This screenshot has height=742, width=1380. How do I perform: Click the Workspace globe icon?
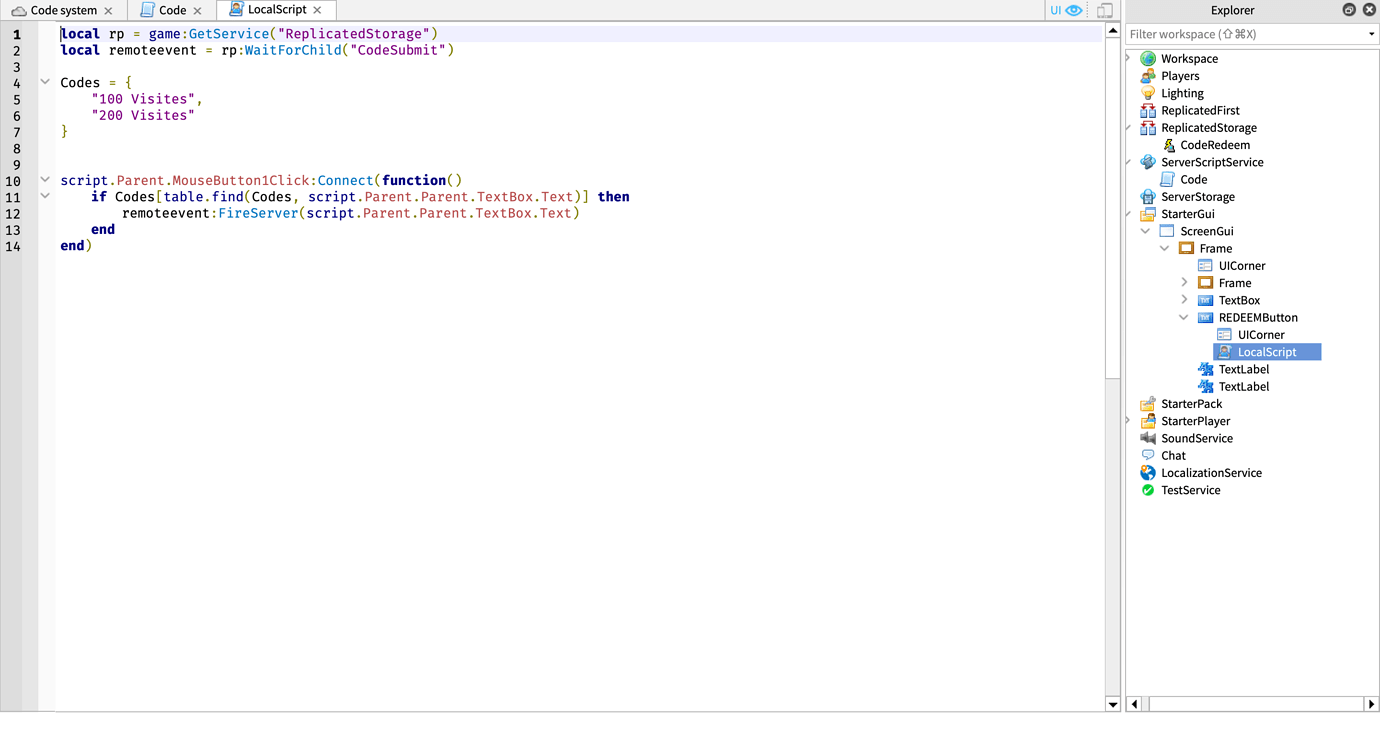tap(1147, 58)
